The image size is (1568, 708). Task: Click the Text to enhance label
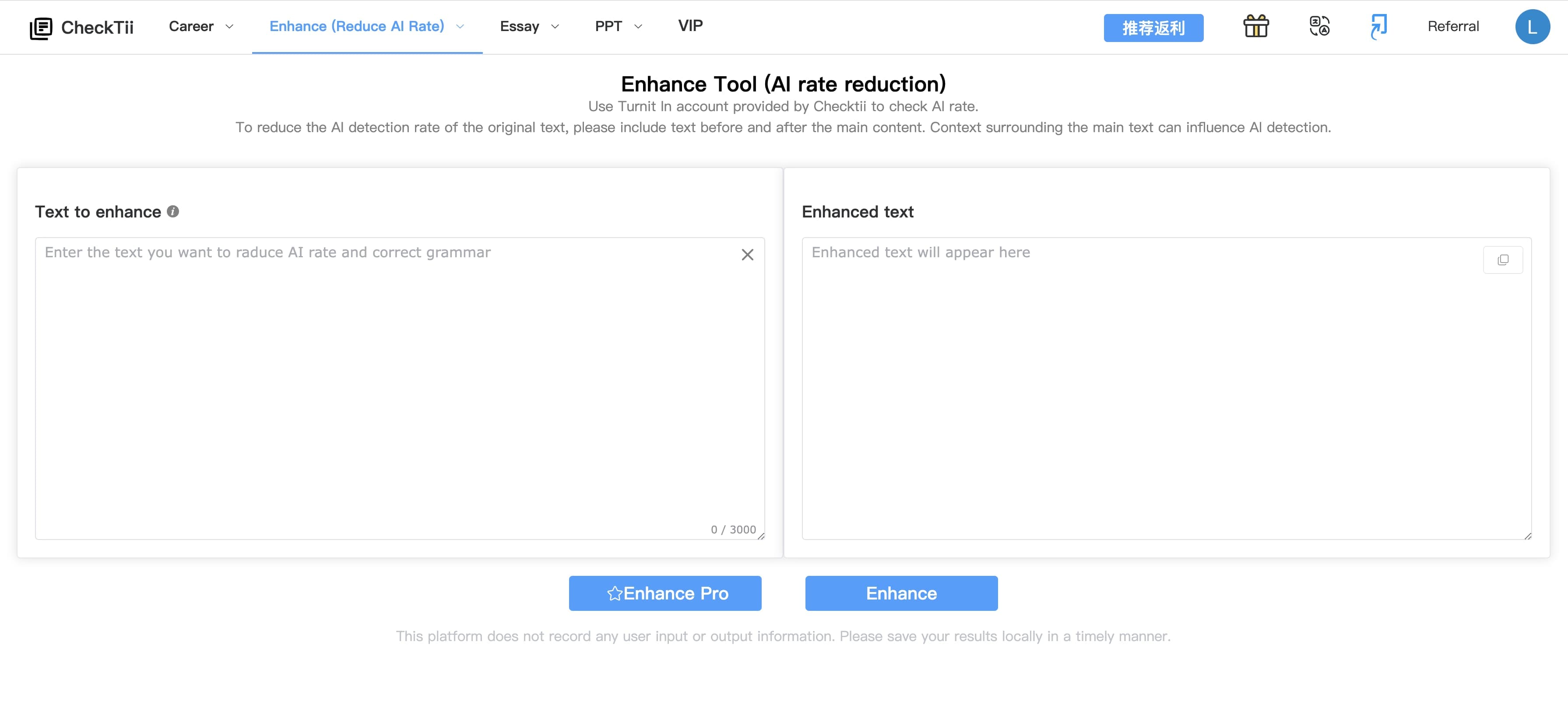click(97, 211)
